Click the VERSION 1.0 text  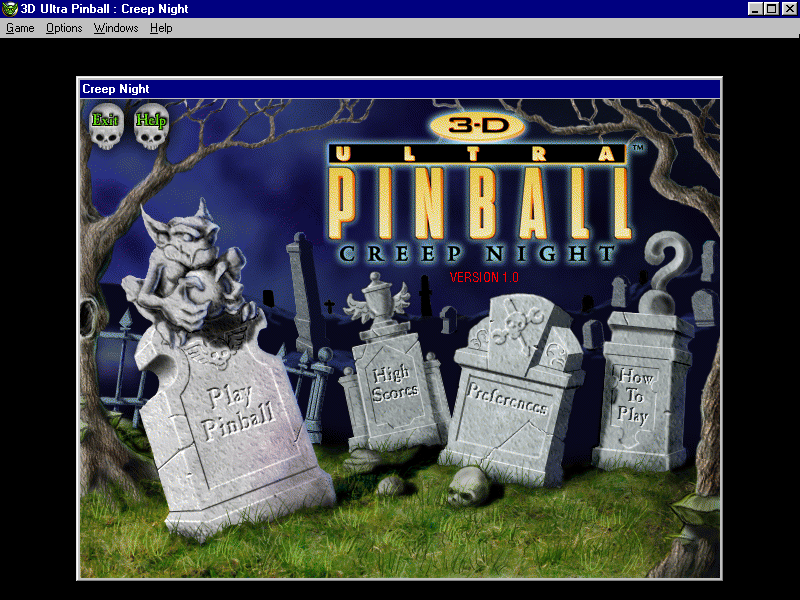[x=484, y=277]
